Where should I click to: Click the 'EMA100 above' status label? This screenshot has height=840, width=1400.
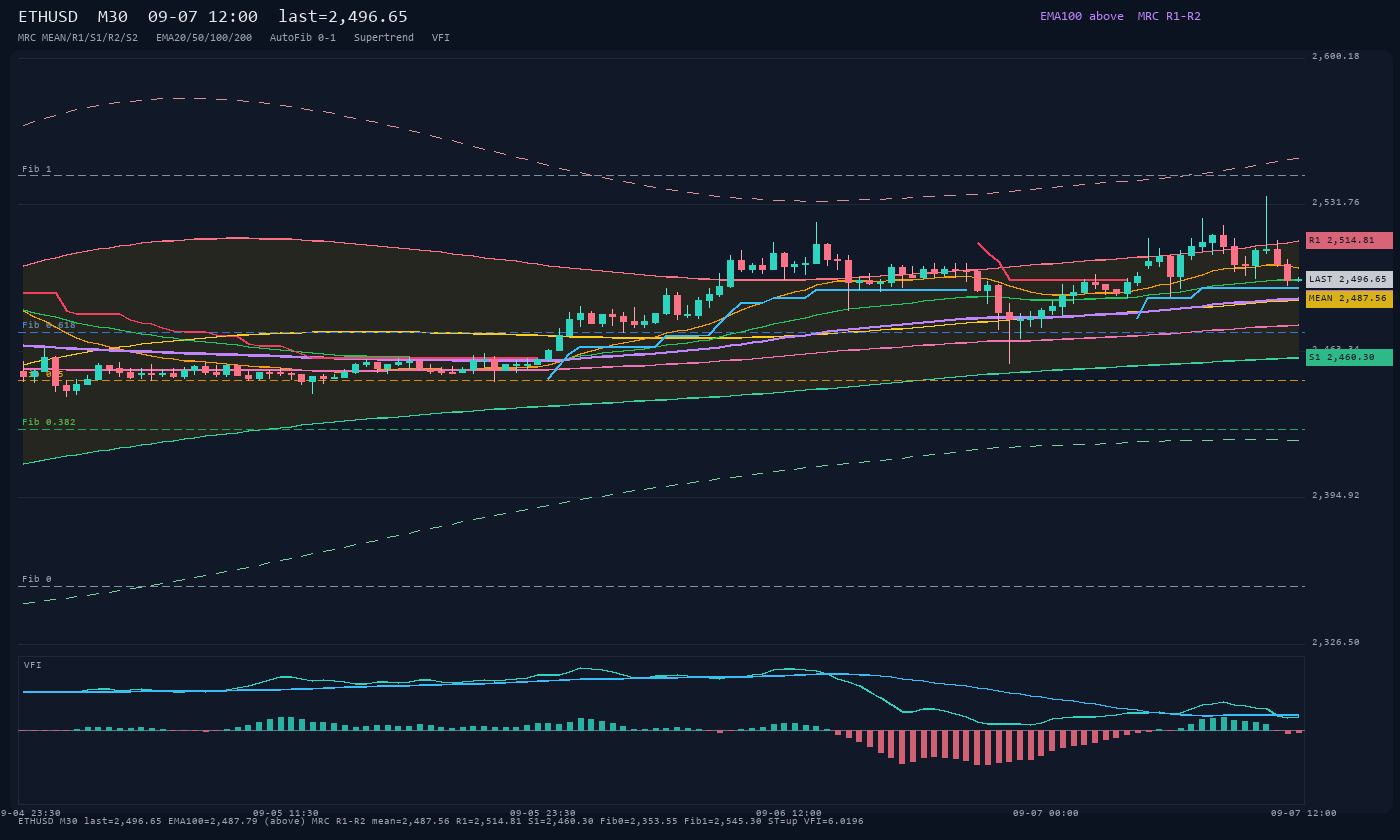click(x=1081, y=16)
